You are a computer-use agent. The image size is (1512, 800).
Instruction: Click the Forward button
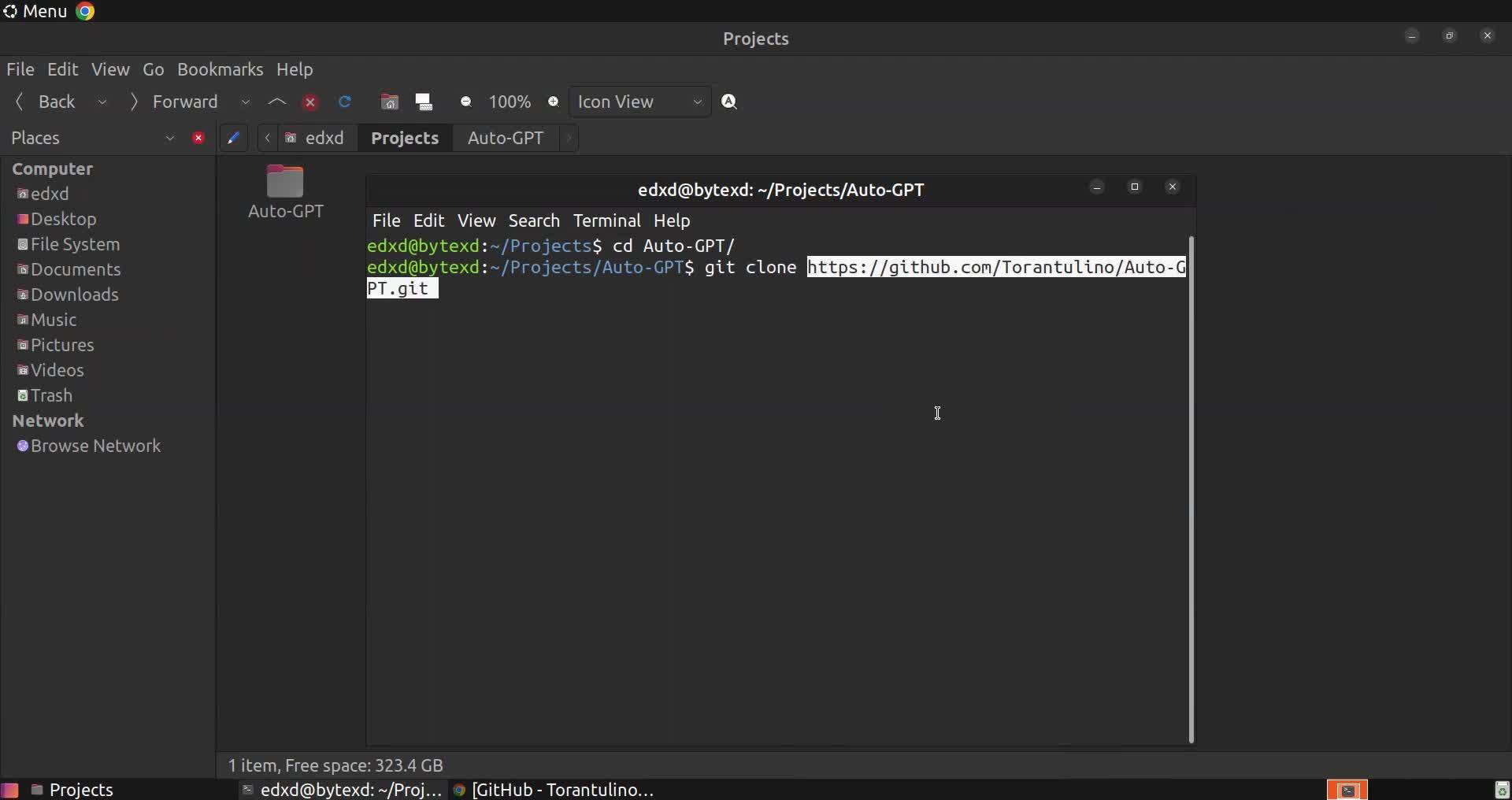point(175,102)
